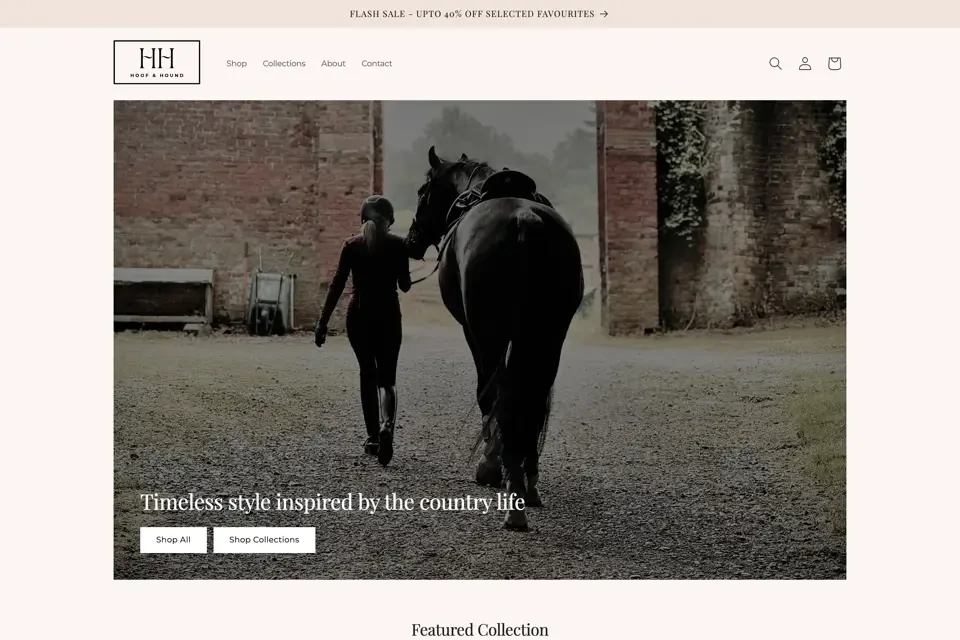Open the shopping cart icon
960x640 pixels.
click(x=834, y=63)
